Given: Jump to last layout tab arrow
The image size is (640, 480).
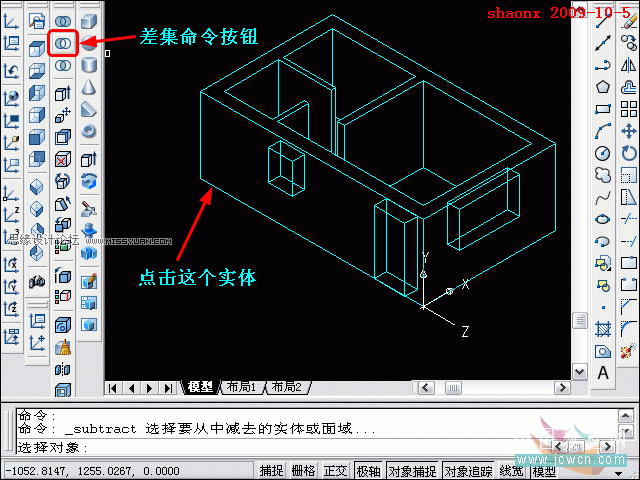Looking at the screenshot, I should click(168, 388).
